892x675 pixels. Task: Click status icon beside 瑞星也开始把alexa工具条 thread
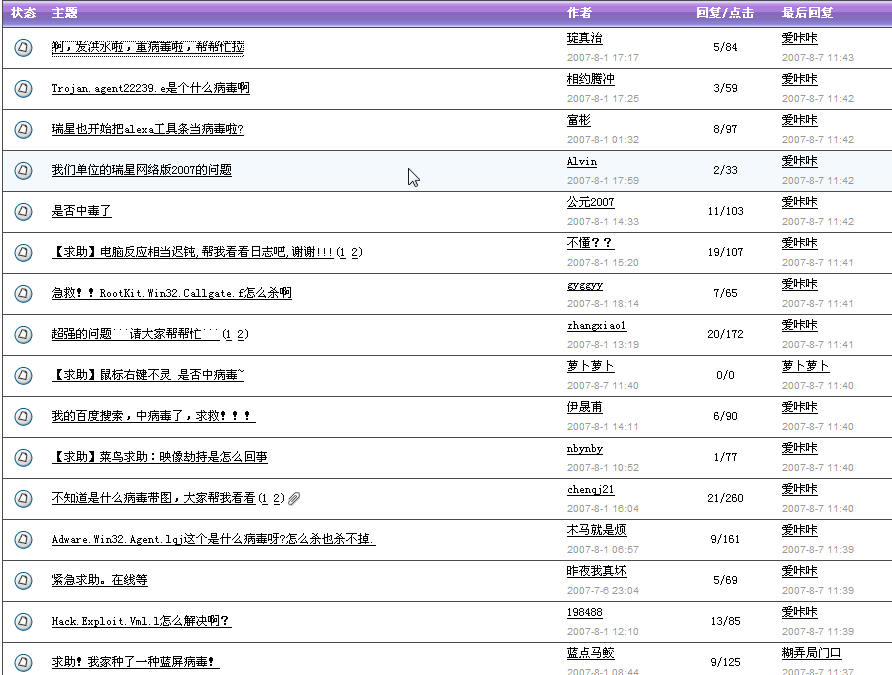(x=23, y=129)
